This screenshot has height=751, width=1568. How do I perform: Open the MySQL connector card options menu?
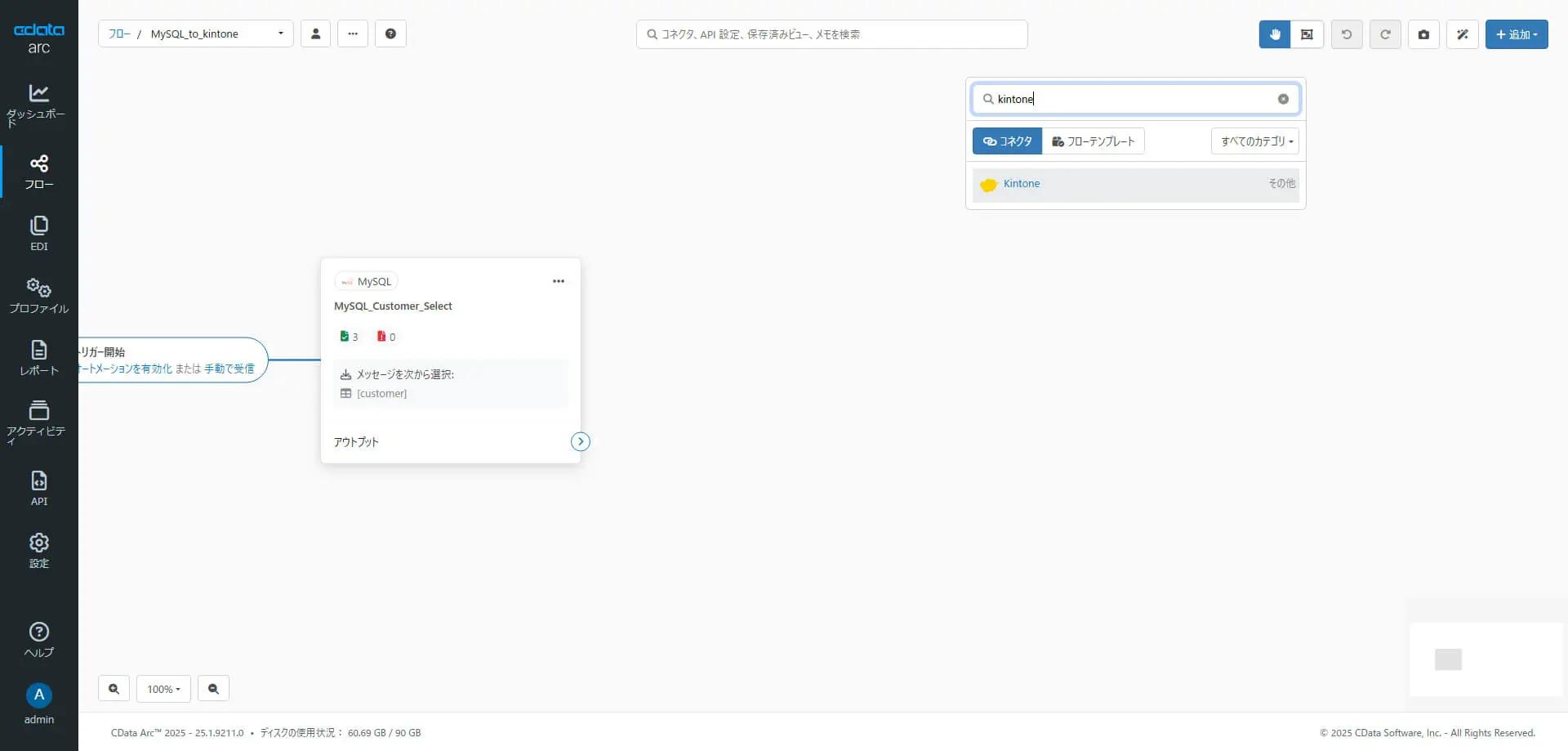click(559, 281)
